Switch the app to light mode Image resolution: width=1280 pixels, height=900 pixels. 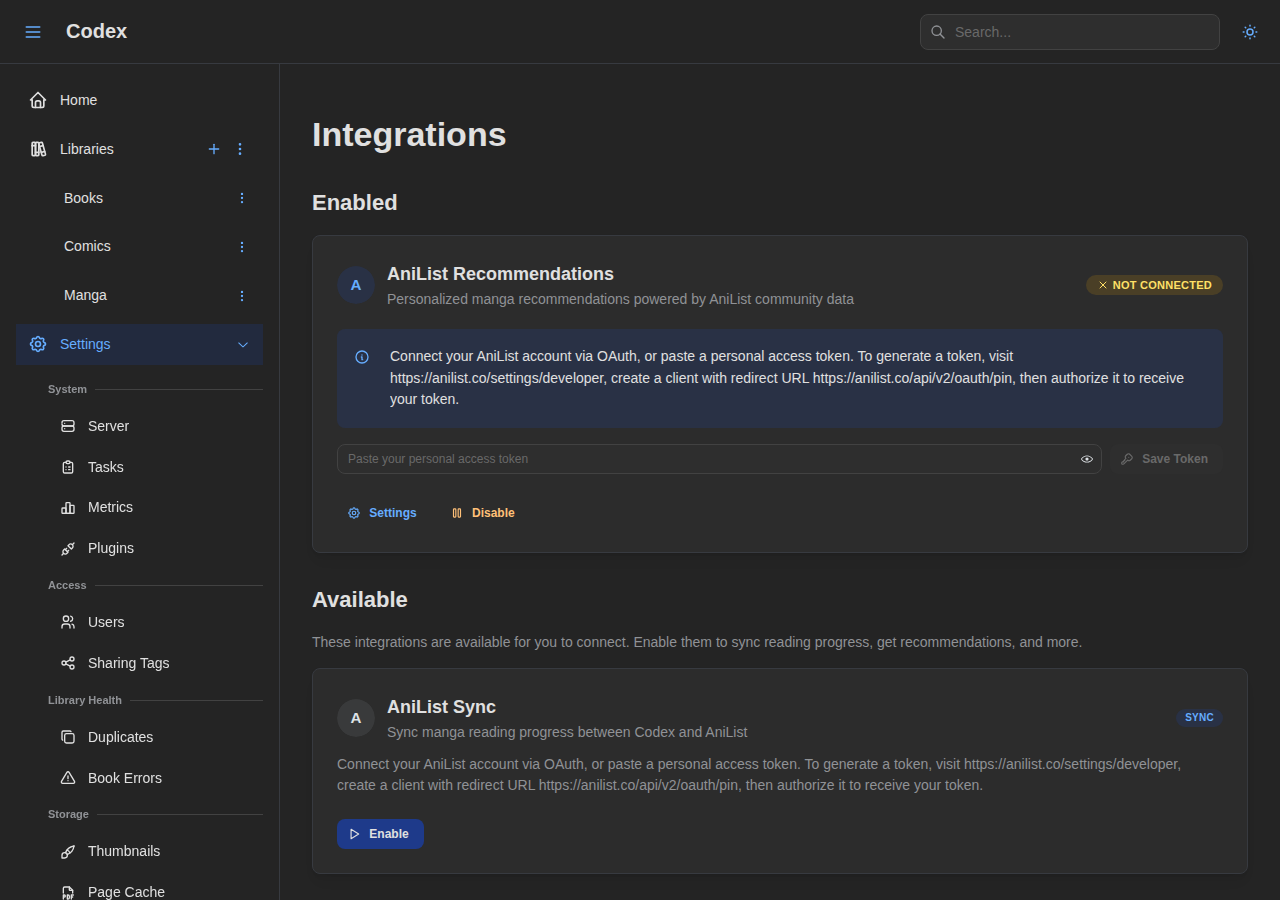pyautogui.click(x=1249, y=32)
